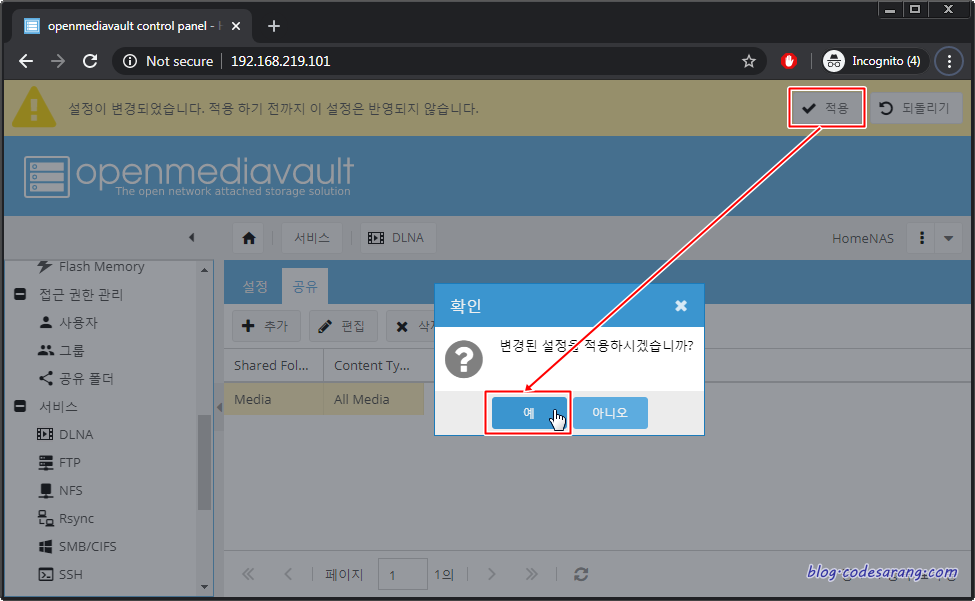Select the All Media cell
Viewport: 975px width, 601px height.
pos(373,399)
